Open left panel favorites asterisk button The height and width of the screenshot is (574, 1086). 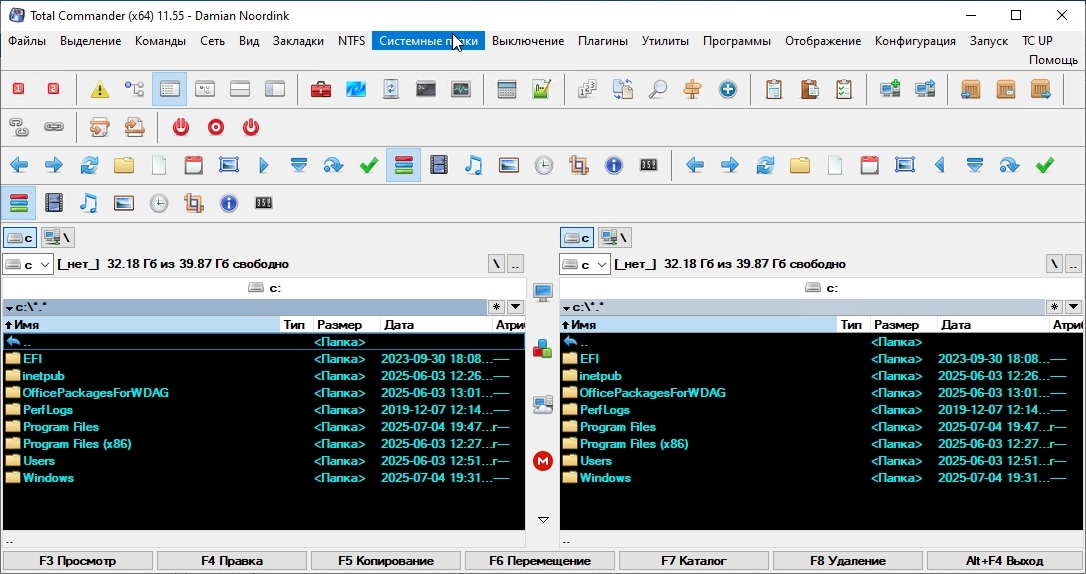coord(497,307)
